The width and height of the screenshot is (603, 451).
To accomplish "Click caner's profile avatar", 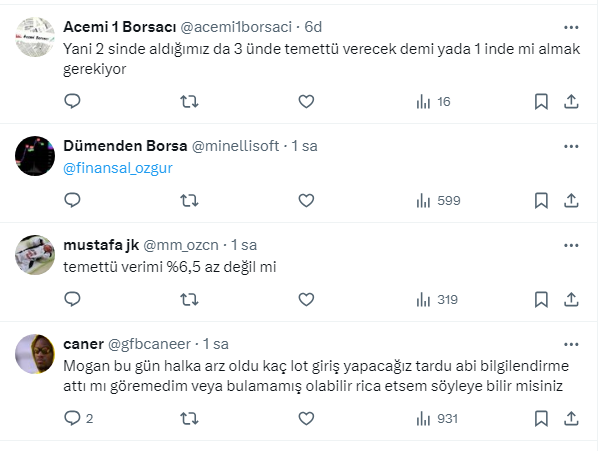I will click(x=36, y=352).
